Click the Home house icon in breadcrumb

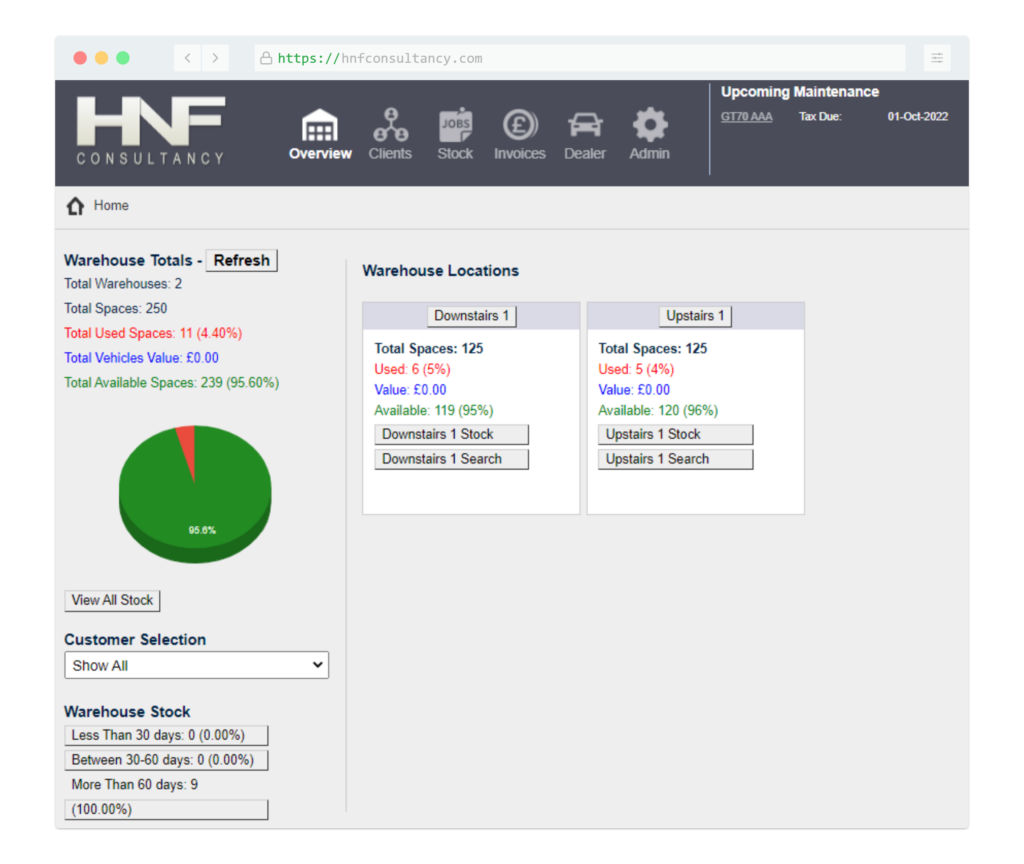tap(75, 206)
